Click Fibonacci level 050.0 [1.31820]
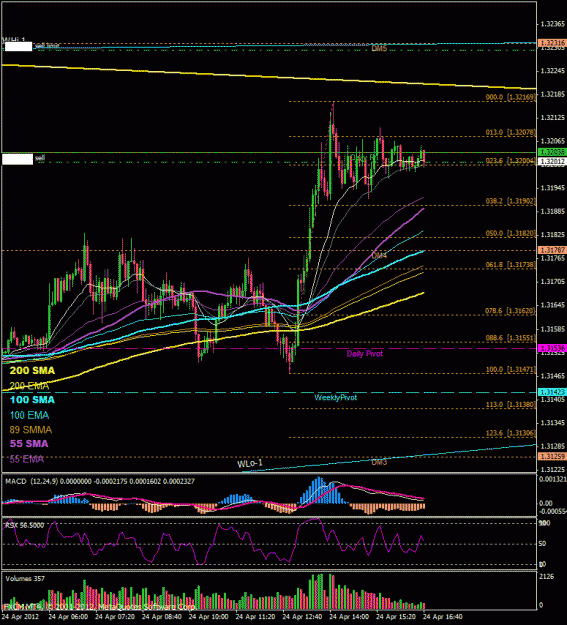567x625 pixels. click(x=510, y=234)
